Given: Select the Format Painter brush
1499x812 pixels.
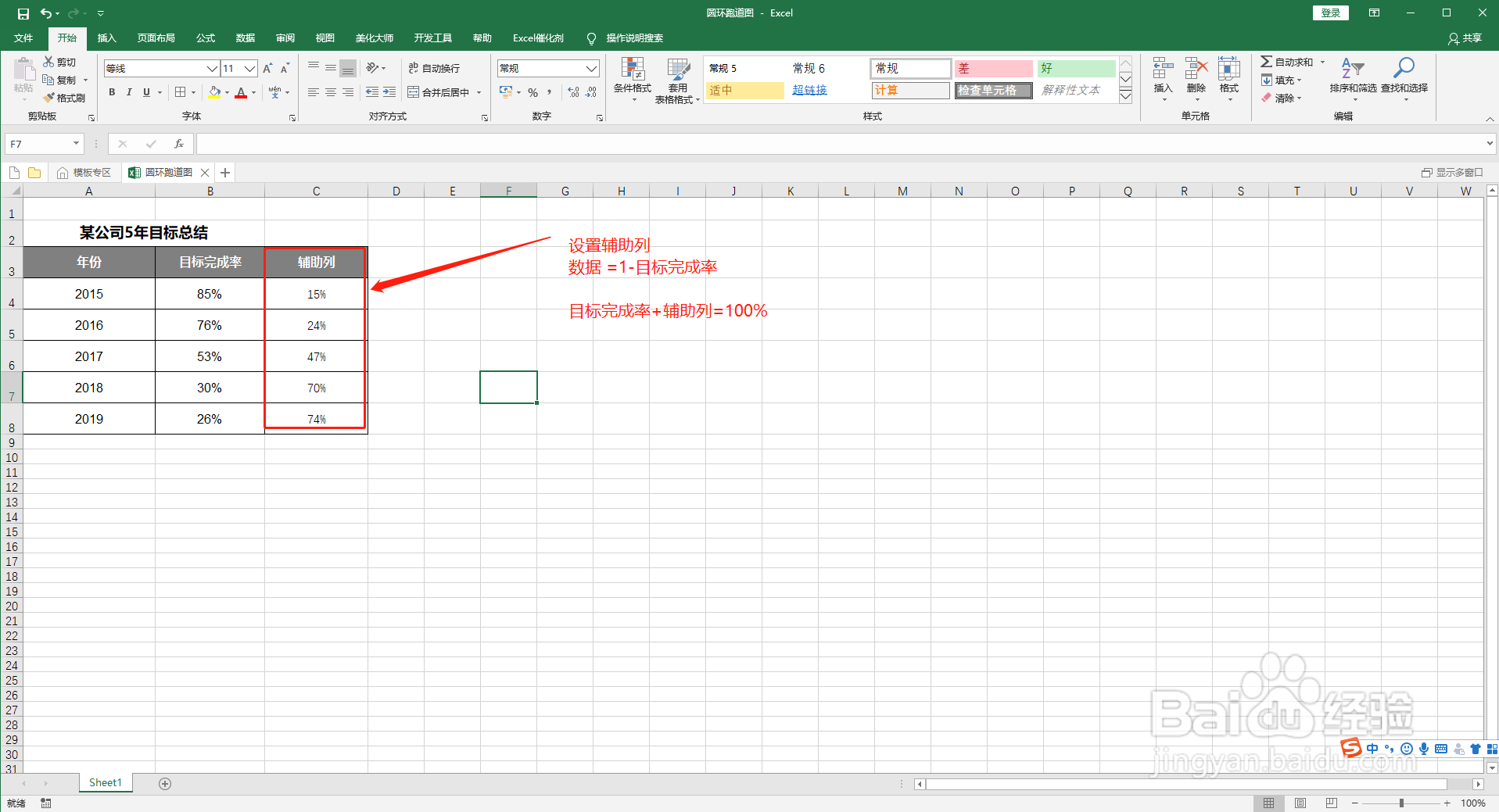Looking at the screenshot, I should click(48, 98).
